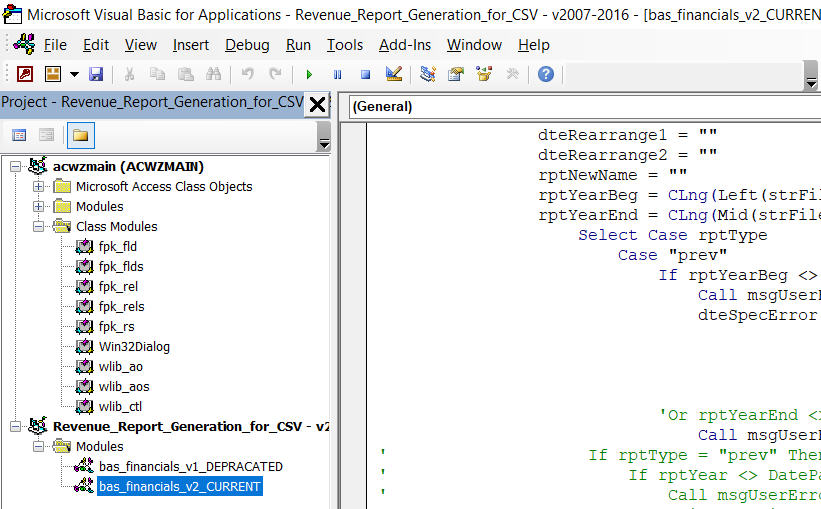Click the View Microsoft Access toolbar icon

tap(25, 74)
